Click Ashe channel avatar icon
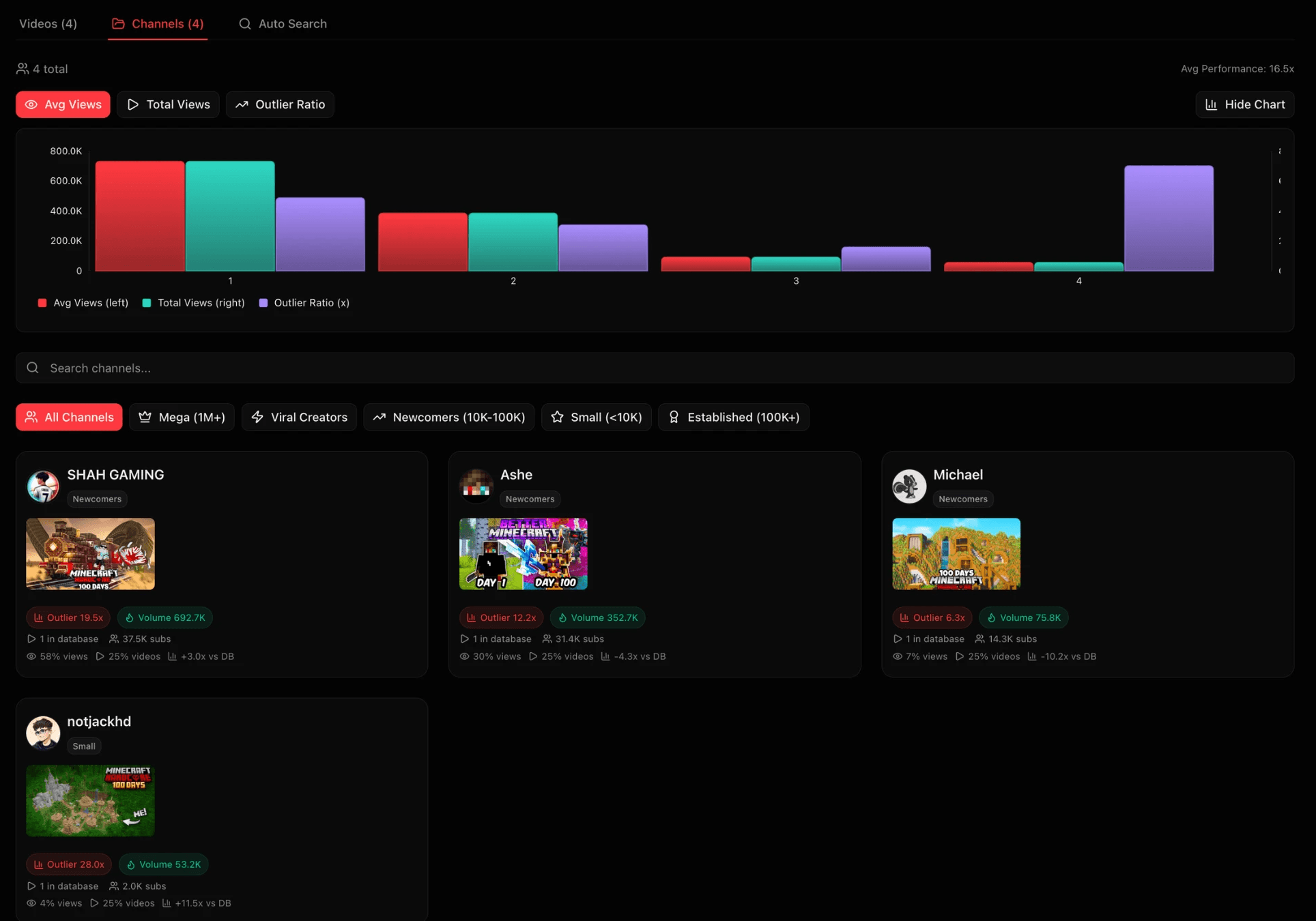Screen dimensions: 1316x921 (x=476, y=486)
